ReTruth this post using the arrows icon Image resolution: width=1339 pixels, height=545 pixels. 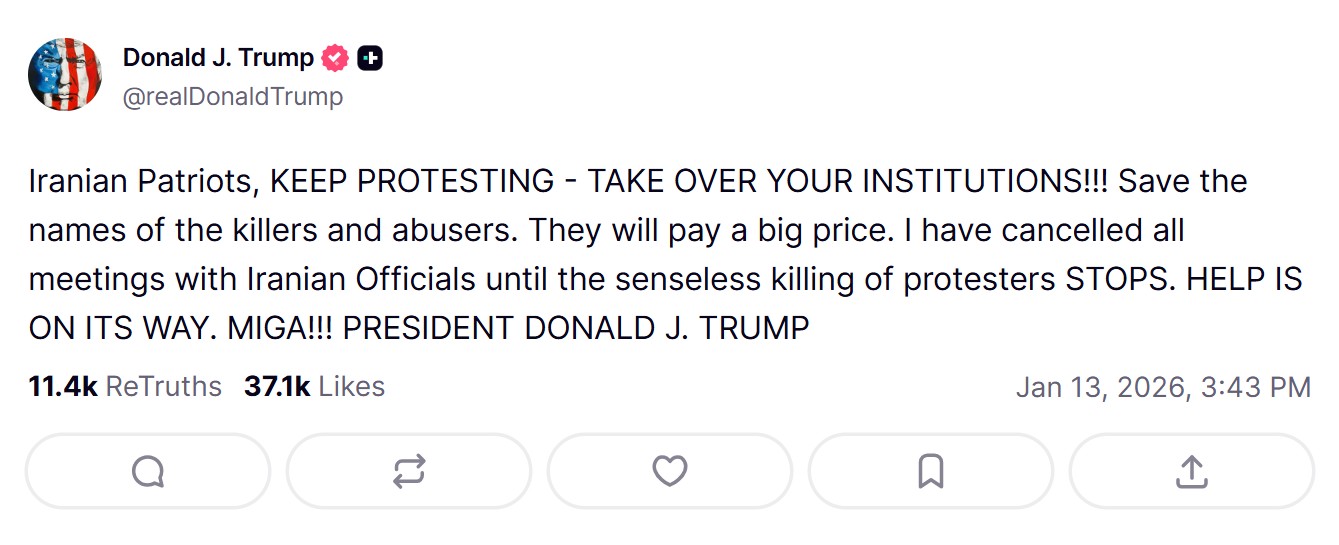pyautogui.click(x=409, y=471)
